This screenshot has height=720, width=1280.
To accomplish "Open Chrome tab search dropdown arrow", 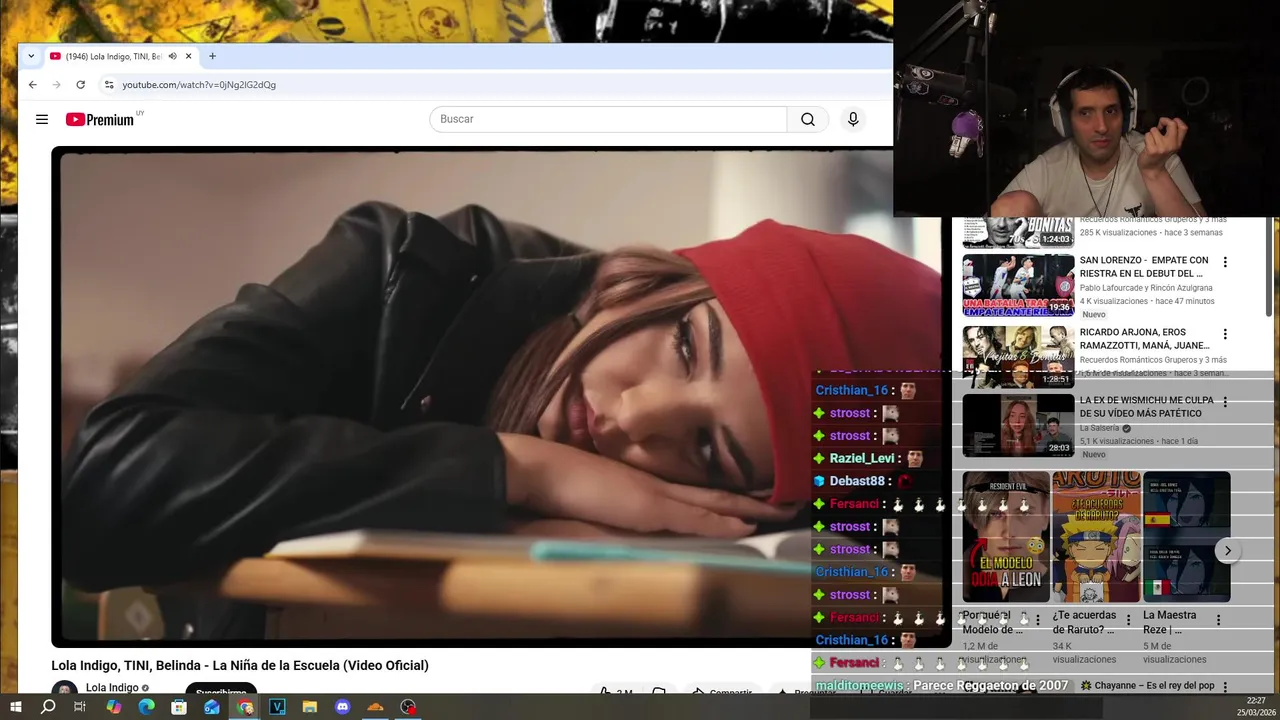I will click(x=31, y=56).
